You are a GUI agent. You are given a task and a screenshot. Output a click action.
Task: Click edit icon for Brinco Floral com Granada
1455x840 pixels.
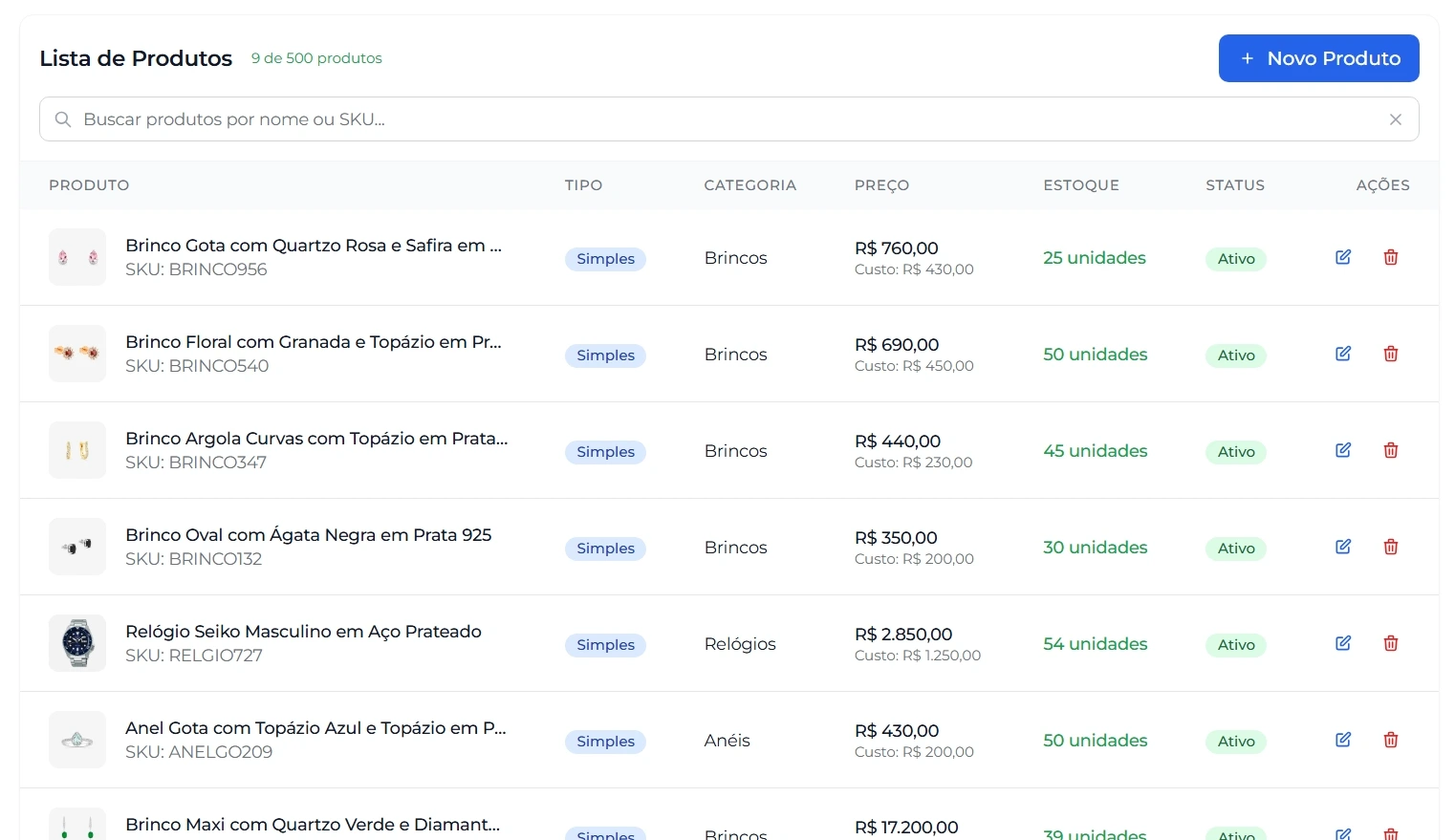coord(1343,354)
